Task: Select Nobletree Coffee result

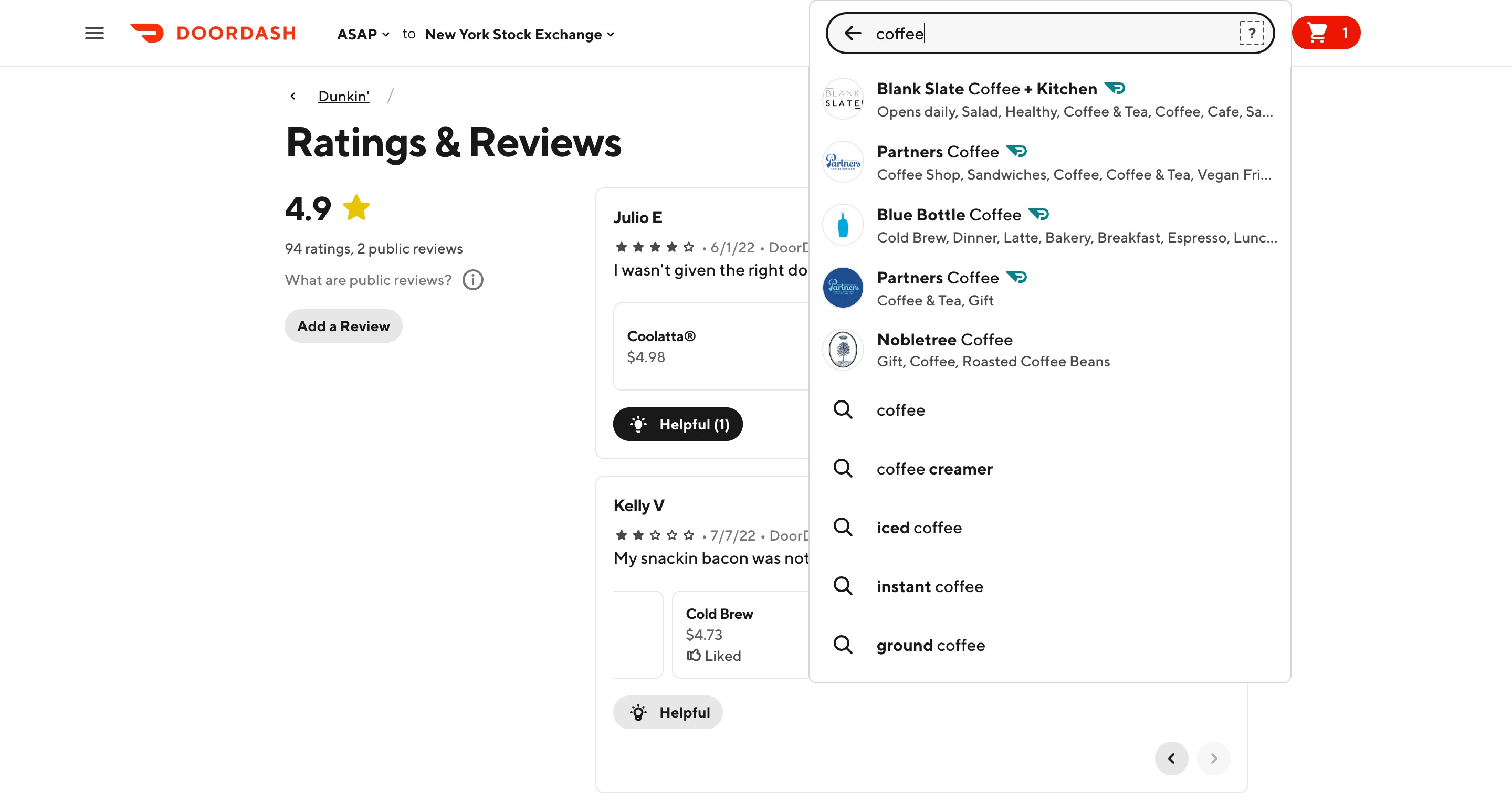Action: coord(1049,350)
